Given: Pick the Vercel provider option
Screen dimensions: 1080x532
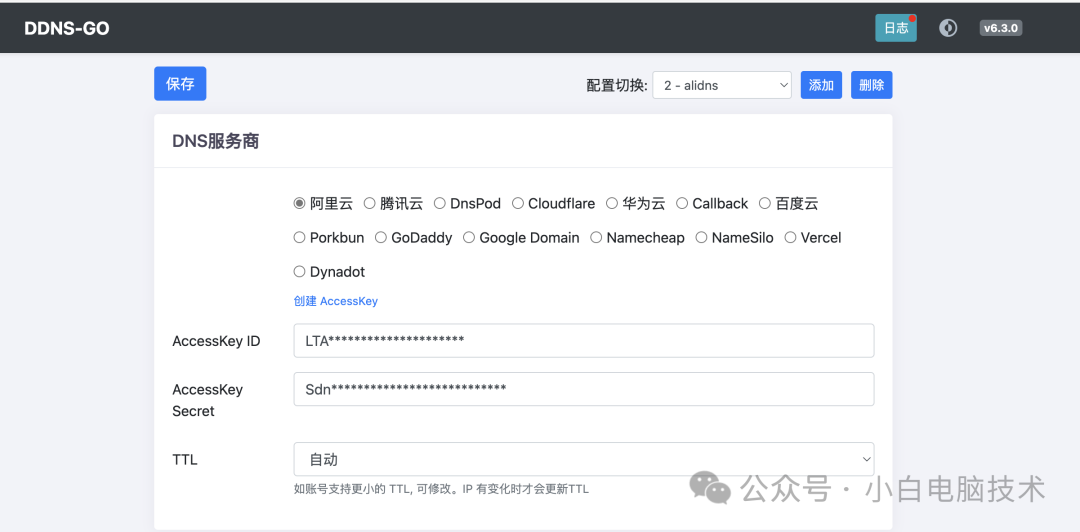Looking at the screenshot, I should pyautogui.click(x=790, y=238).
